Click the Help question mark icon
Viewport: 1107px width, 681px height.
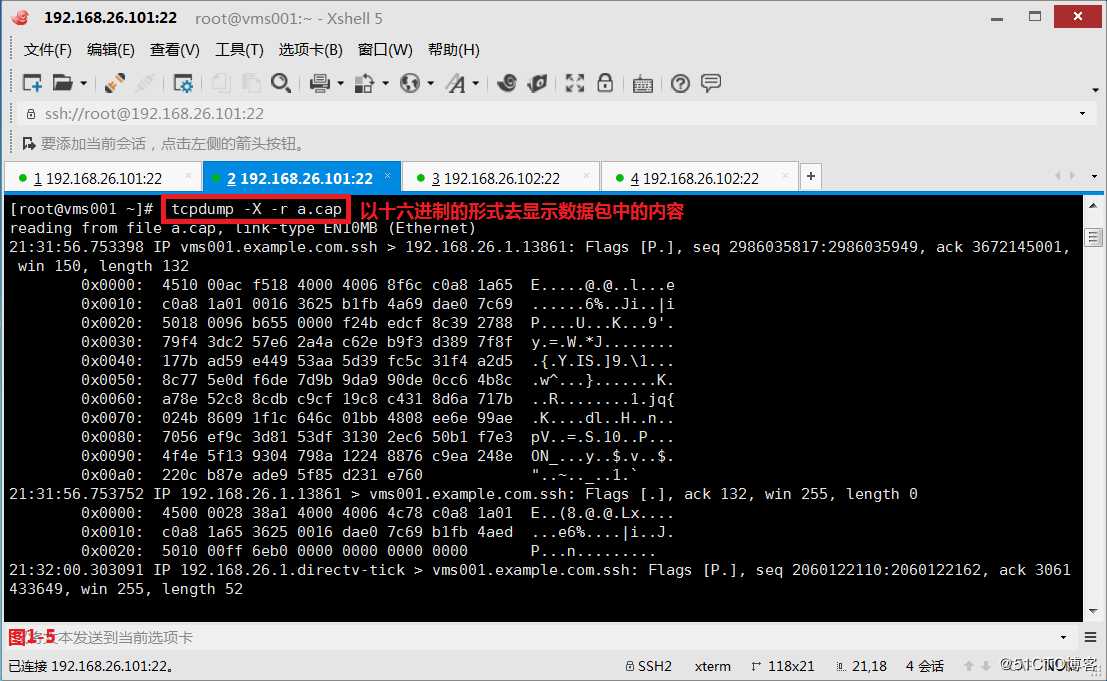pyautogui.click(x=680, y=84)
